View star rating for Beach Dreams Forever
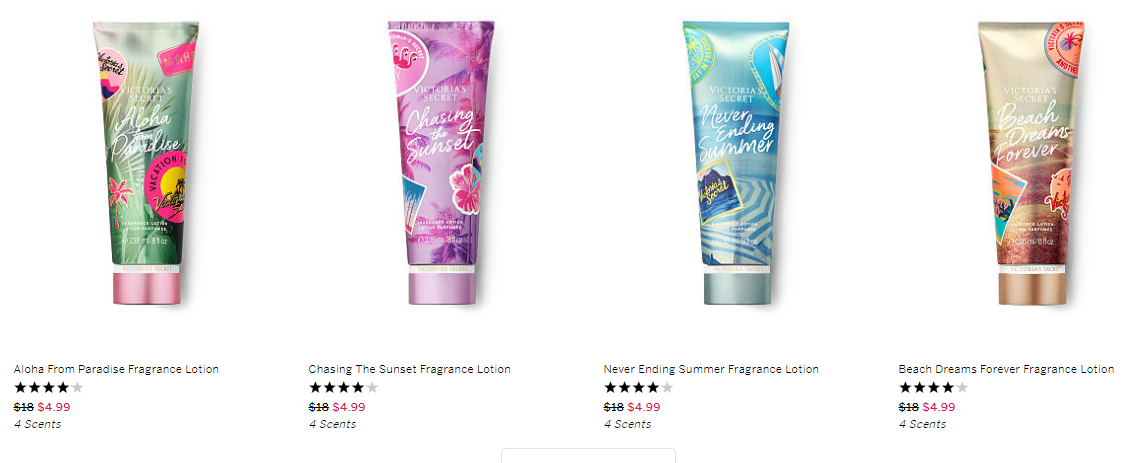Image resolution: width=1122 pixels, height=463 pixels. click(933, 388)
